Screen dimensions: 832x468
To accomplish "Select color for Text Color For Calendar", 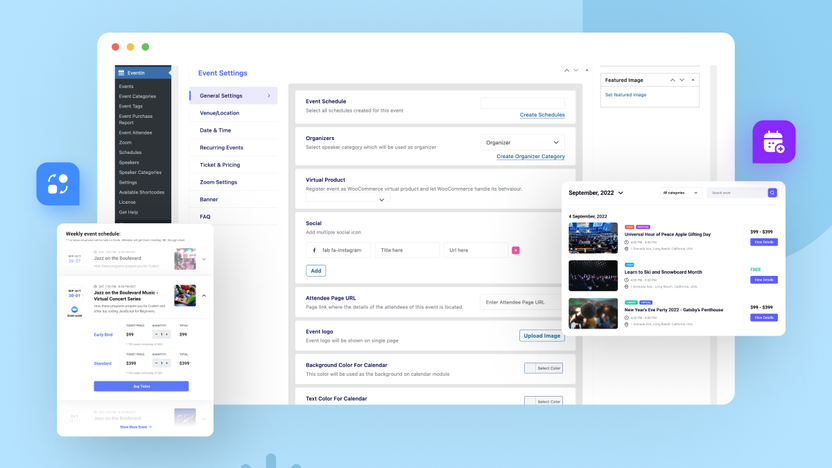I will point(543,401).
